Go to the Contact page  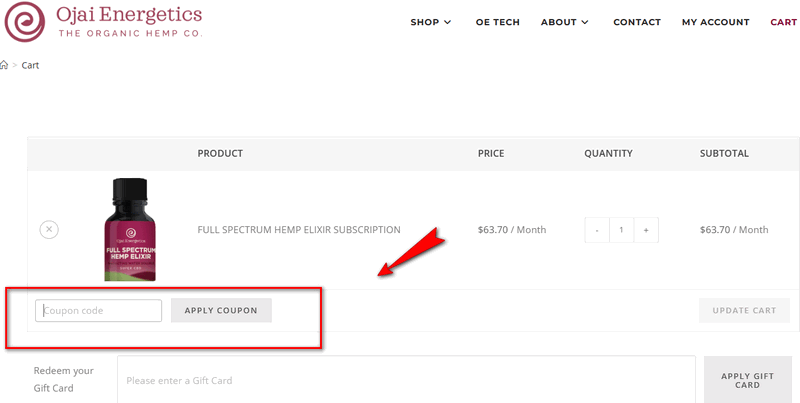(x=636, y=22)
